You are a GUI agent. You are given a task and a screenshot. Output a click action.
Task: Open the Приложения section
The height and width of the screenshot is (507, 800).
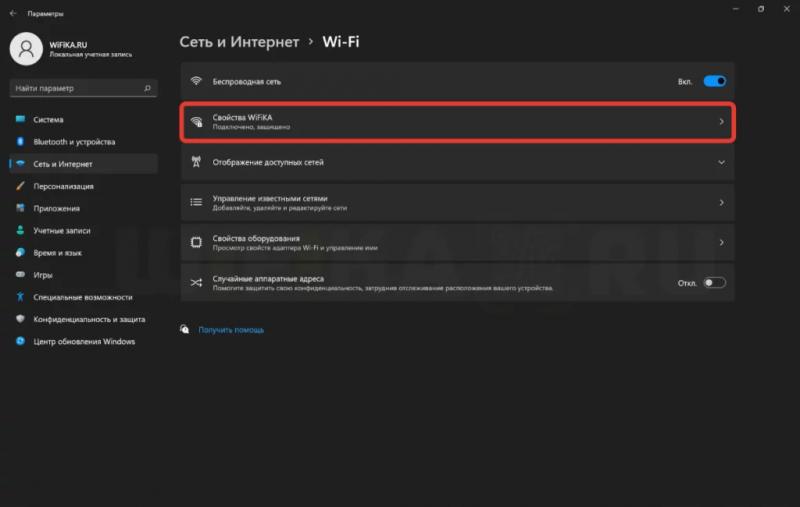click(84, 208)
